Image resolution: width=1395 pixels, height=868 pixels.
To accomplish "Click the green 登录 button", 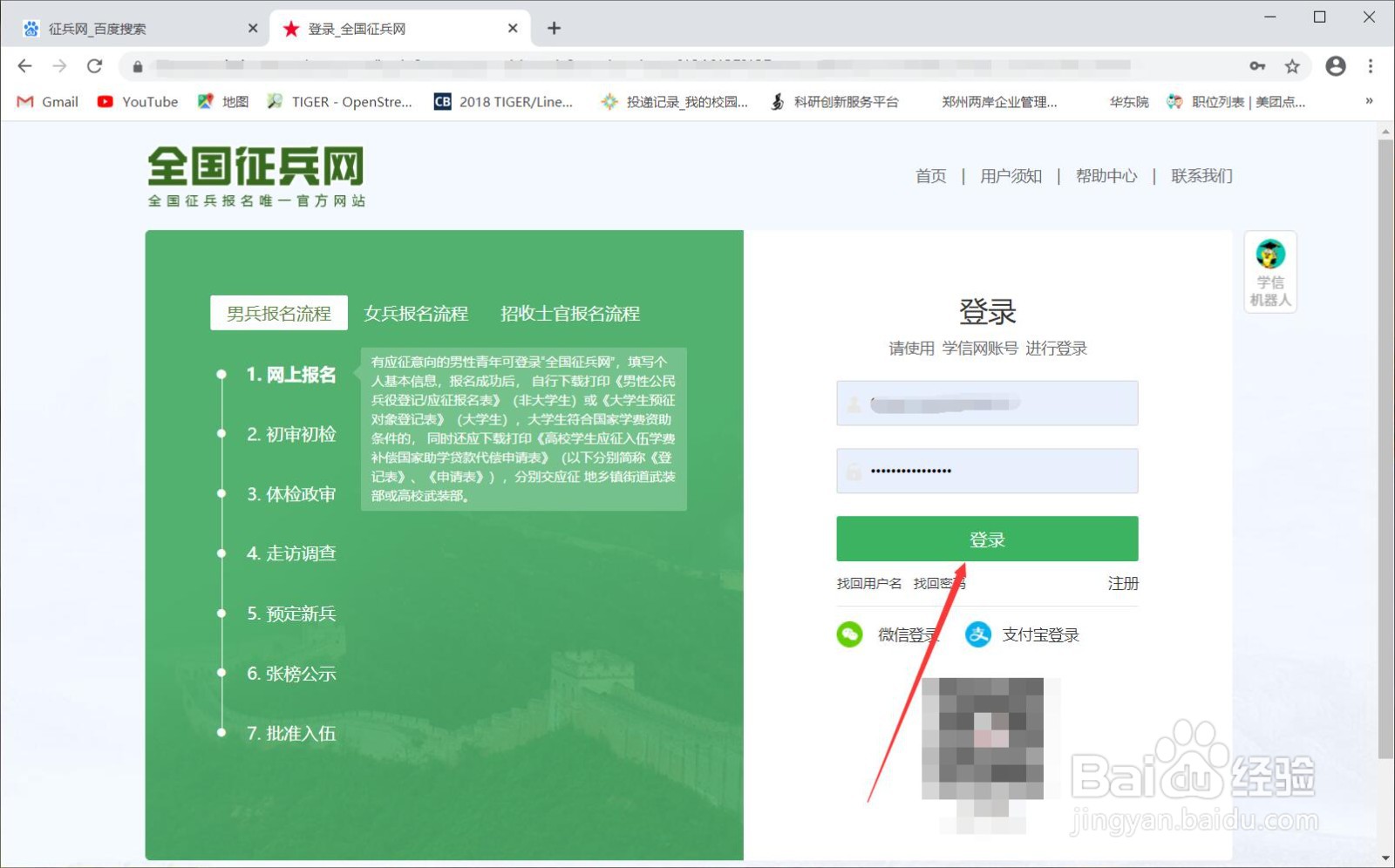I will pyautogui.click(x=987, y=539).
